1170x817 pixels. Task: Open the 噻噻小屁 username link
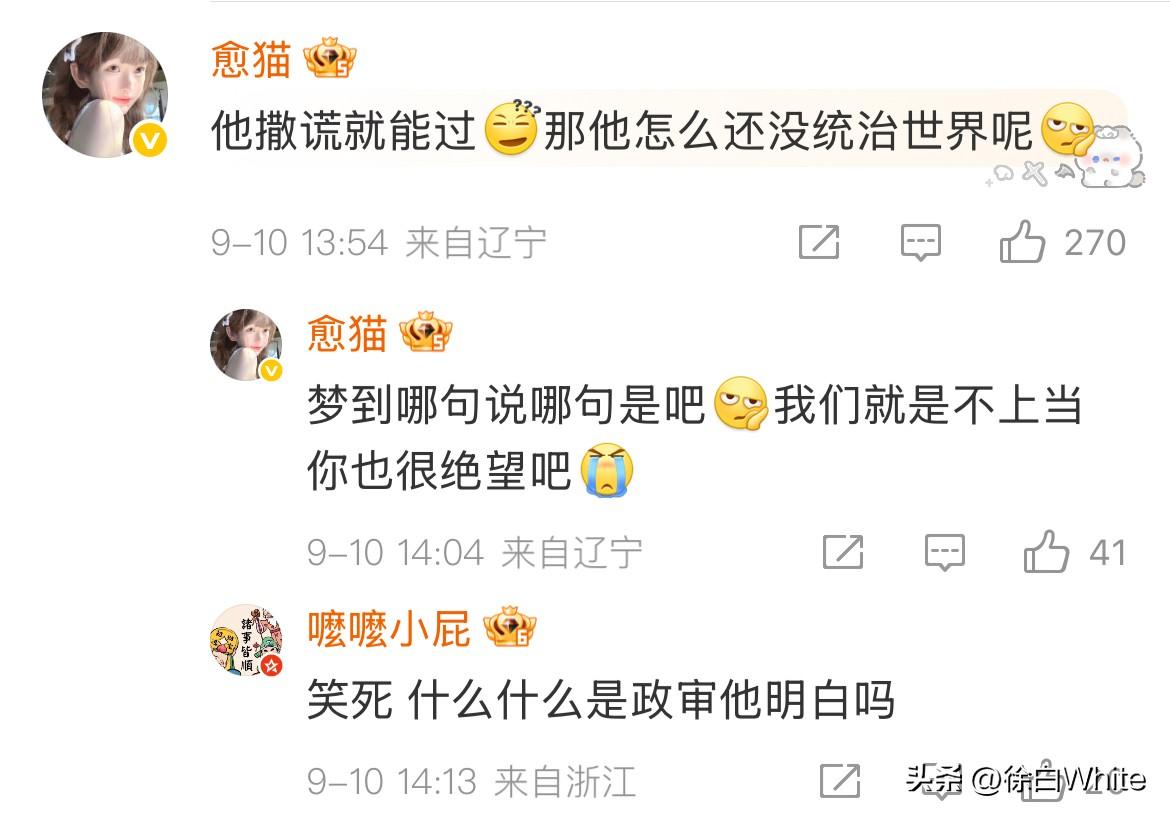point(389,628)
